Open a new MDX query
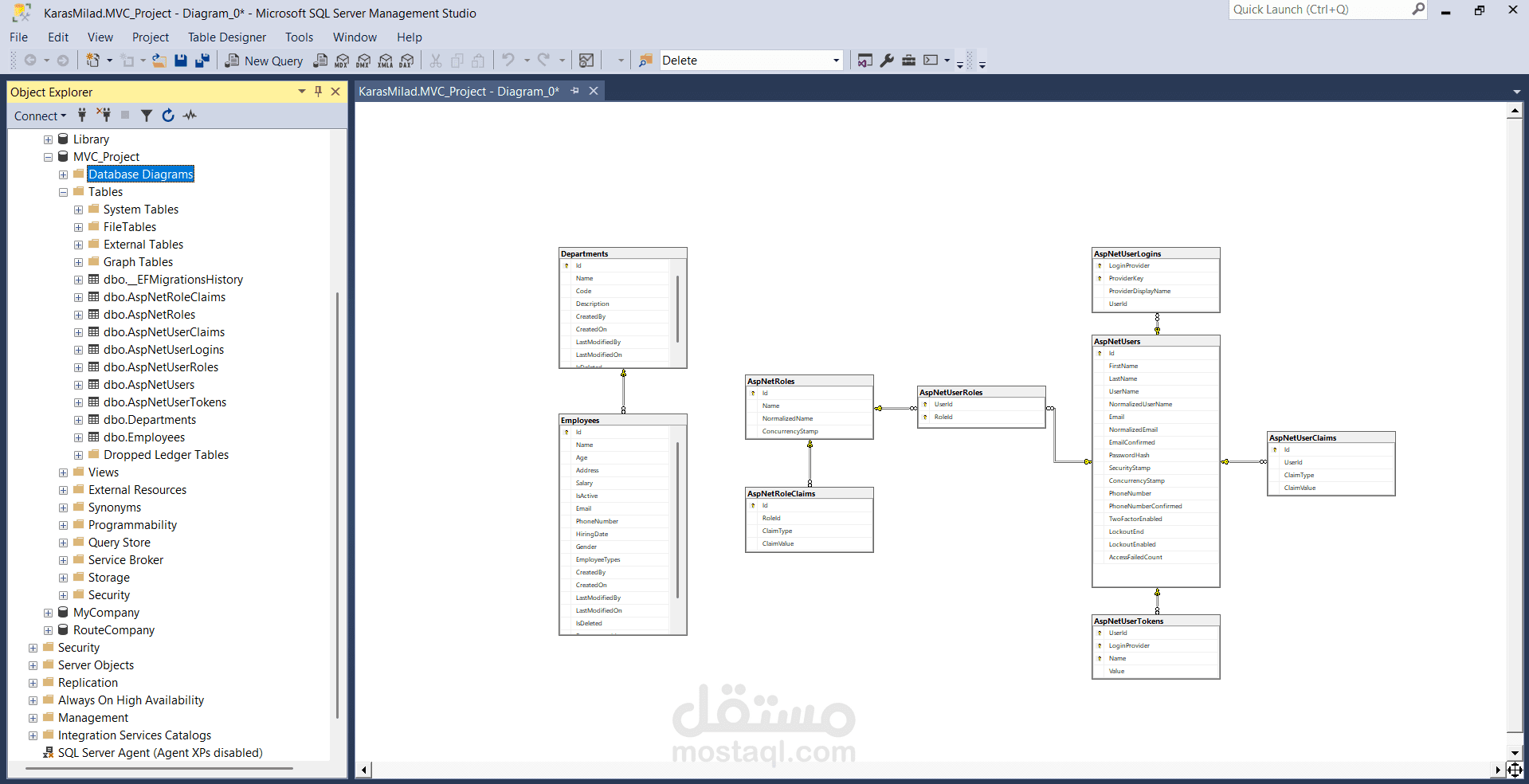This screenshot has width=1529, height=784. pyautogui.click(x=342, y=61)
